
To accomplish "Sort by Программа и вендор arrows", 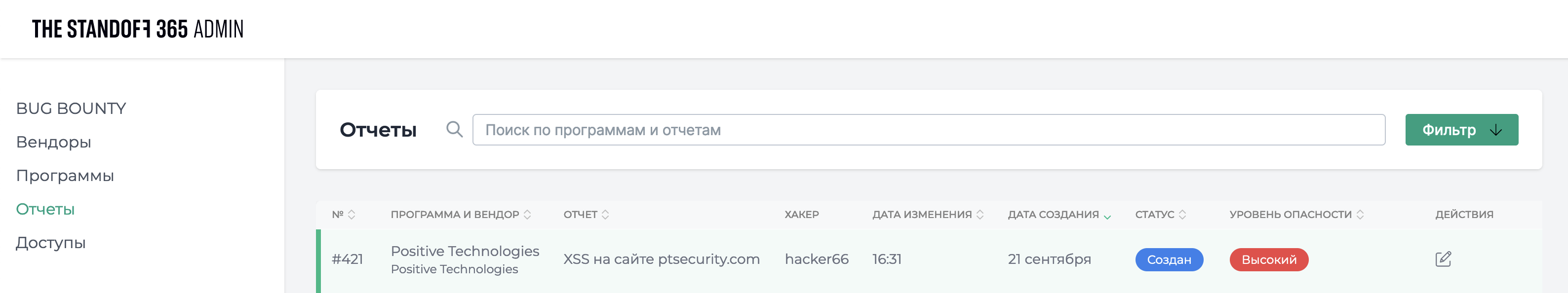I will 527,215.
